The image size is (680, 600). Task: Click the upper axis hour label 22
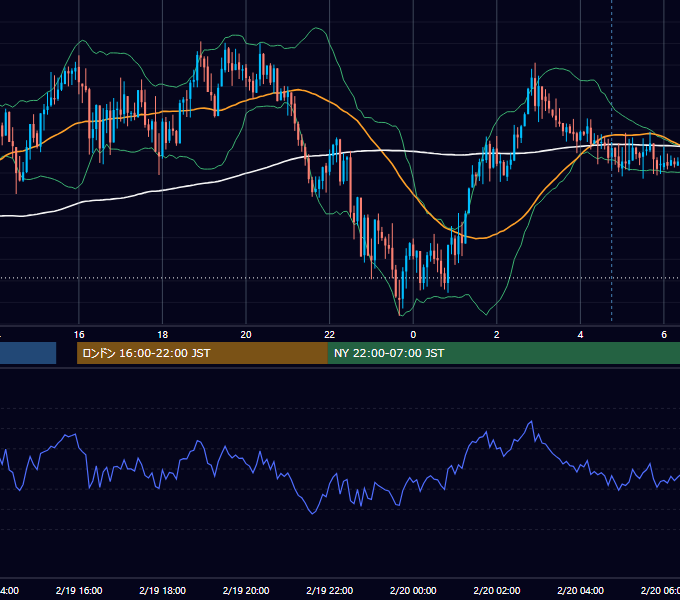pyautogui.click(x=330, y=335)
